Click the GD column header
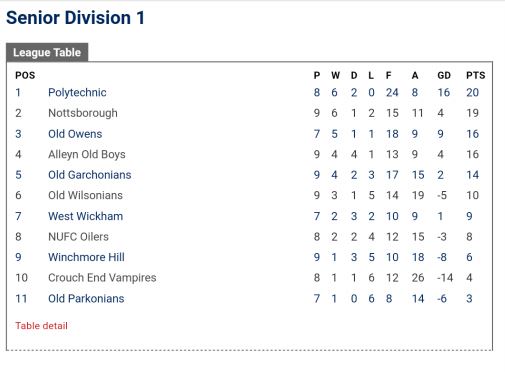 pyautogui.click(x=444, y=75)
